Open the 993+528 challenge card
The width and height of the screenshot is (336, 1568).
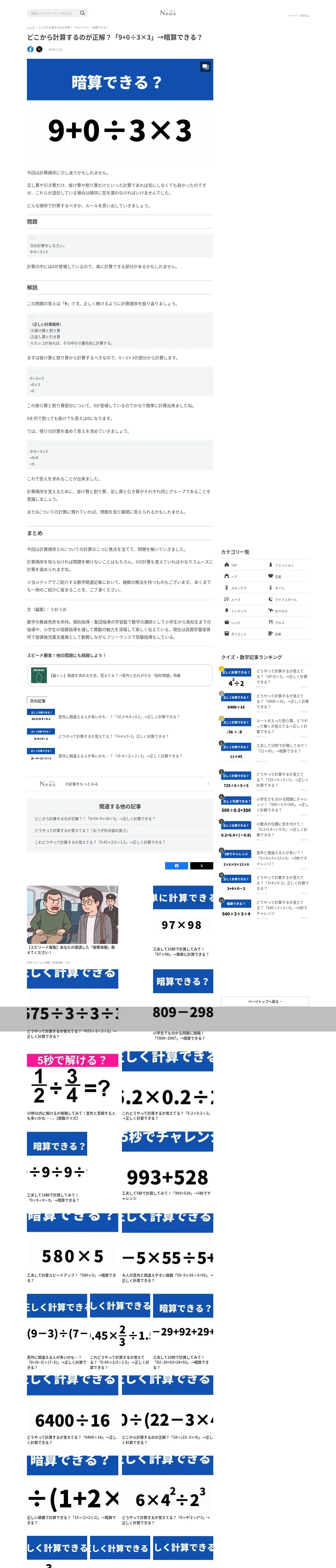click(168, 1166)
